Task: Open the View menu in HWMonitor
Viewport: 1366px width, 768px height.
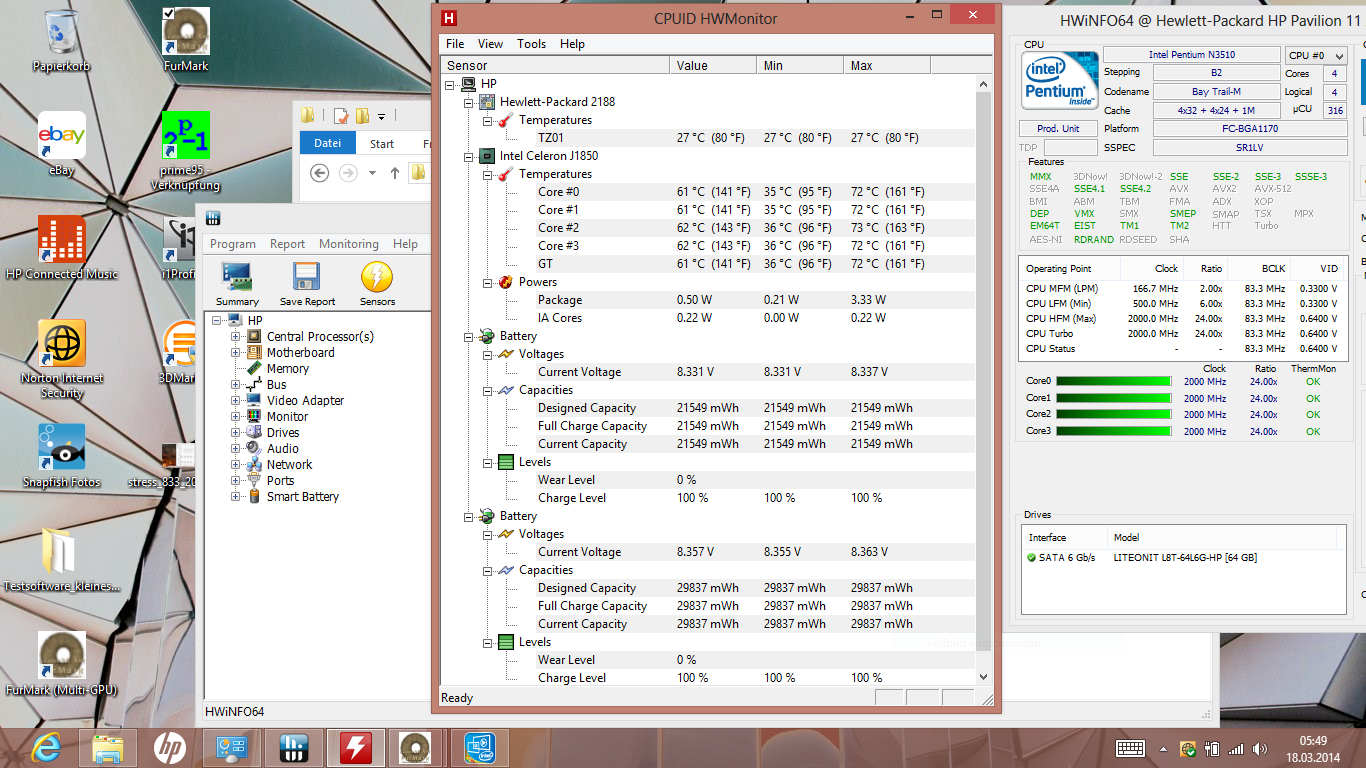Action: [x=490, y=44]
